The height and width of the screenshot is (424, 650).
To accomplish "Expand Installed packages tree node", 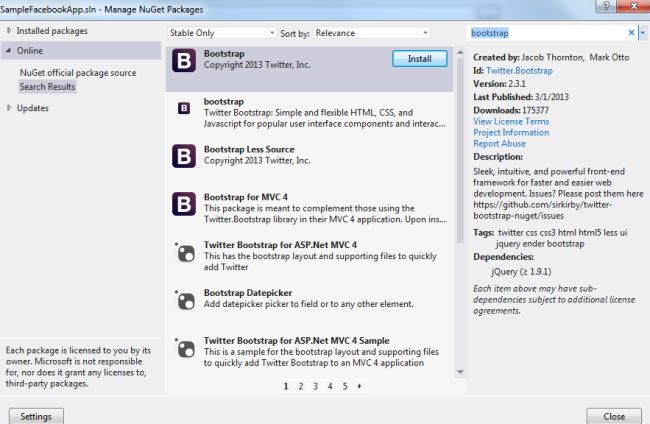I will 9,30.
